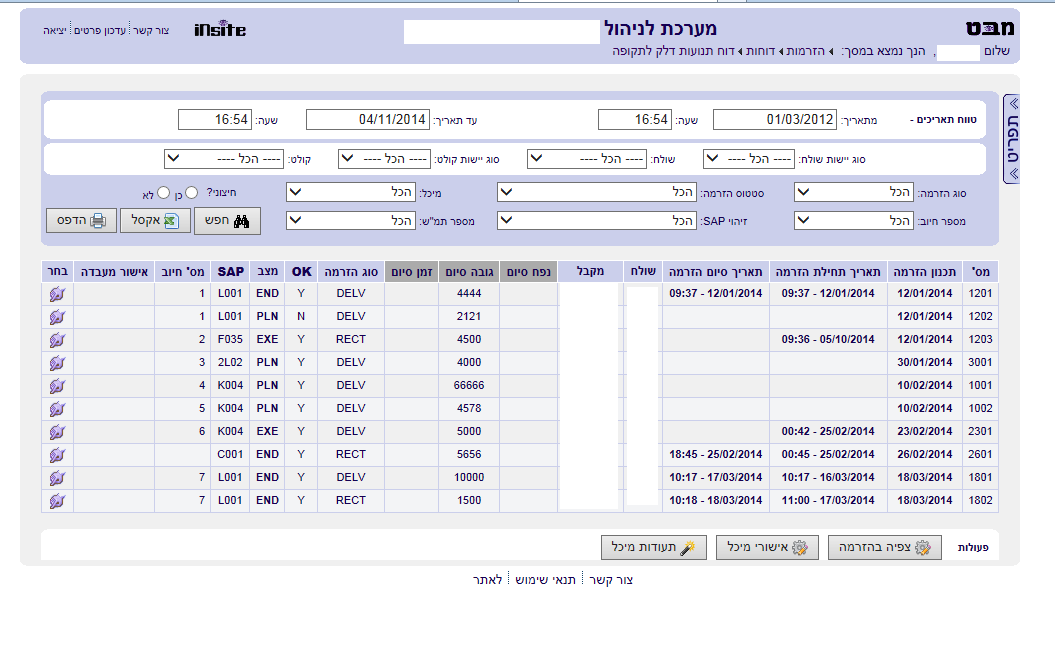Image resolution: width=1055 pixels, height=656 pixels.
Task: Click height value 10000
Action: [x=469, y=478]
